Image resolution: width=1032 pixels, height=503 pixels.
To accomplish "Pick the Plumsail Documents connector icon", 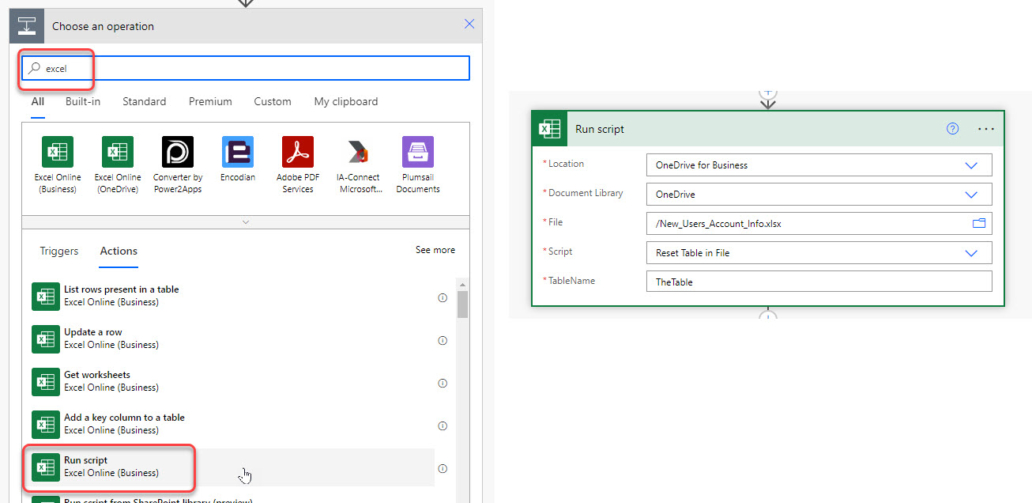I will (418, 152).
